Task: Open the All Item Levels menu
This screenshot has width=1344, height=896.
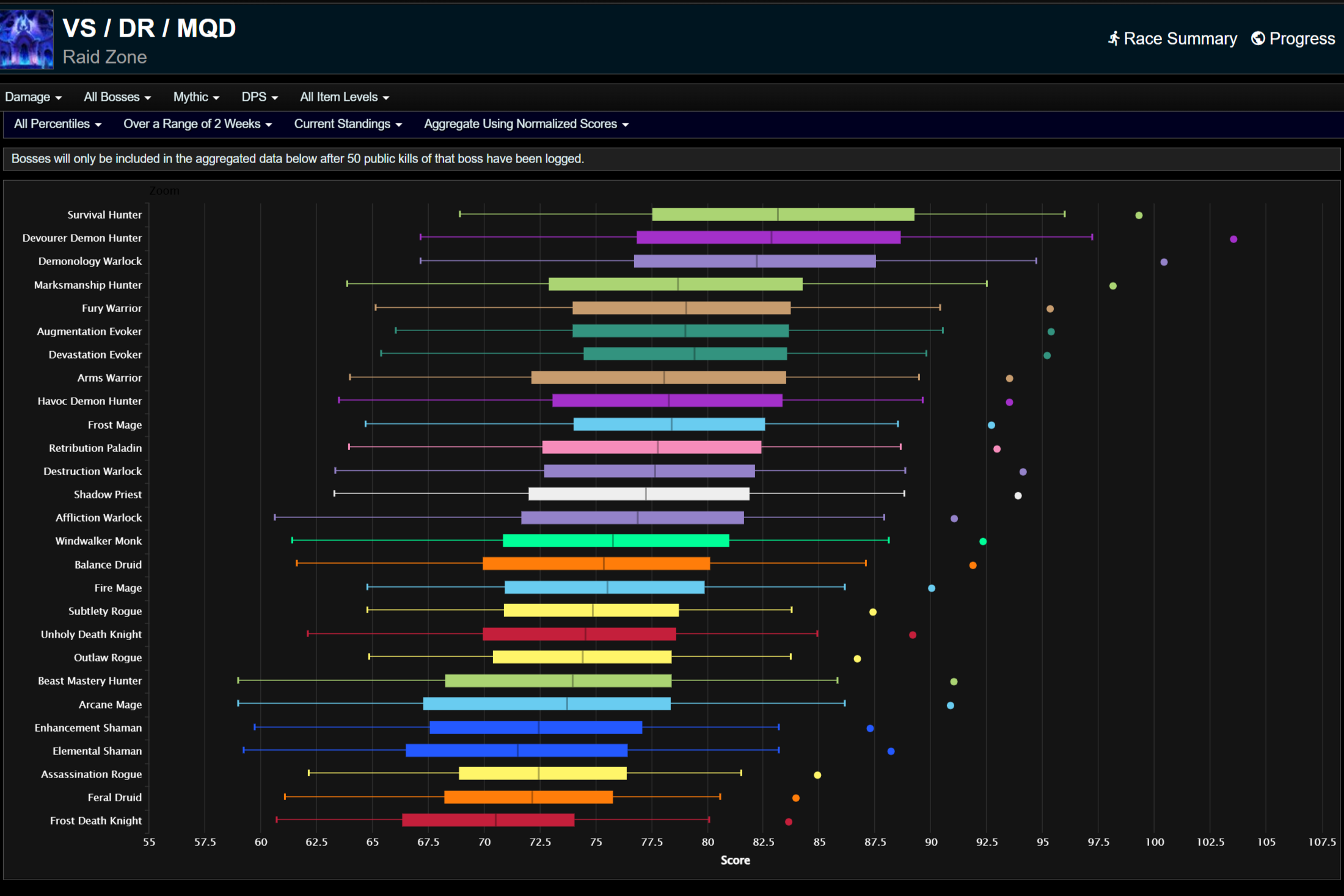Action: (x=344, y=97)
